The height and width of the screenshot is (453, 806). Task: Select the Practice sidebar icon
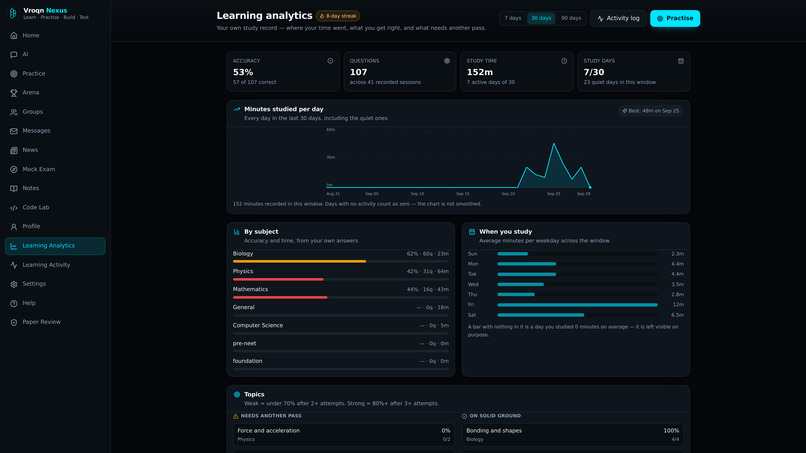[14, 74]
